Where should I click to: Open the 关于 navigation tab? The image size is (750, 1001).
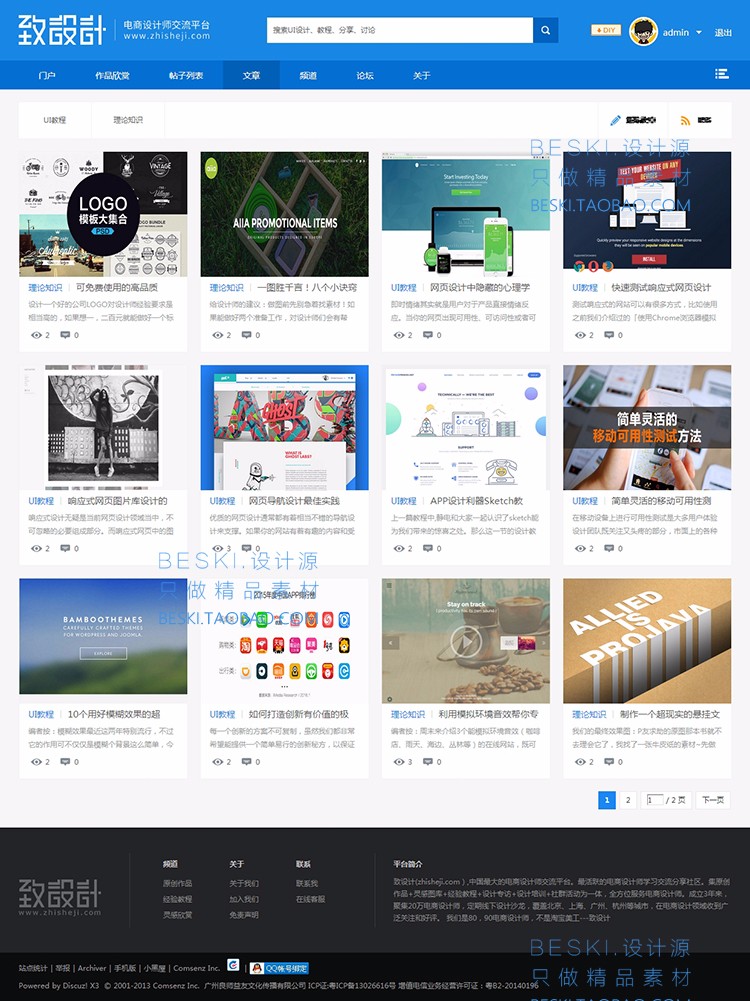point(421,75)
